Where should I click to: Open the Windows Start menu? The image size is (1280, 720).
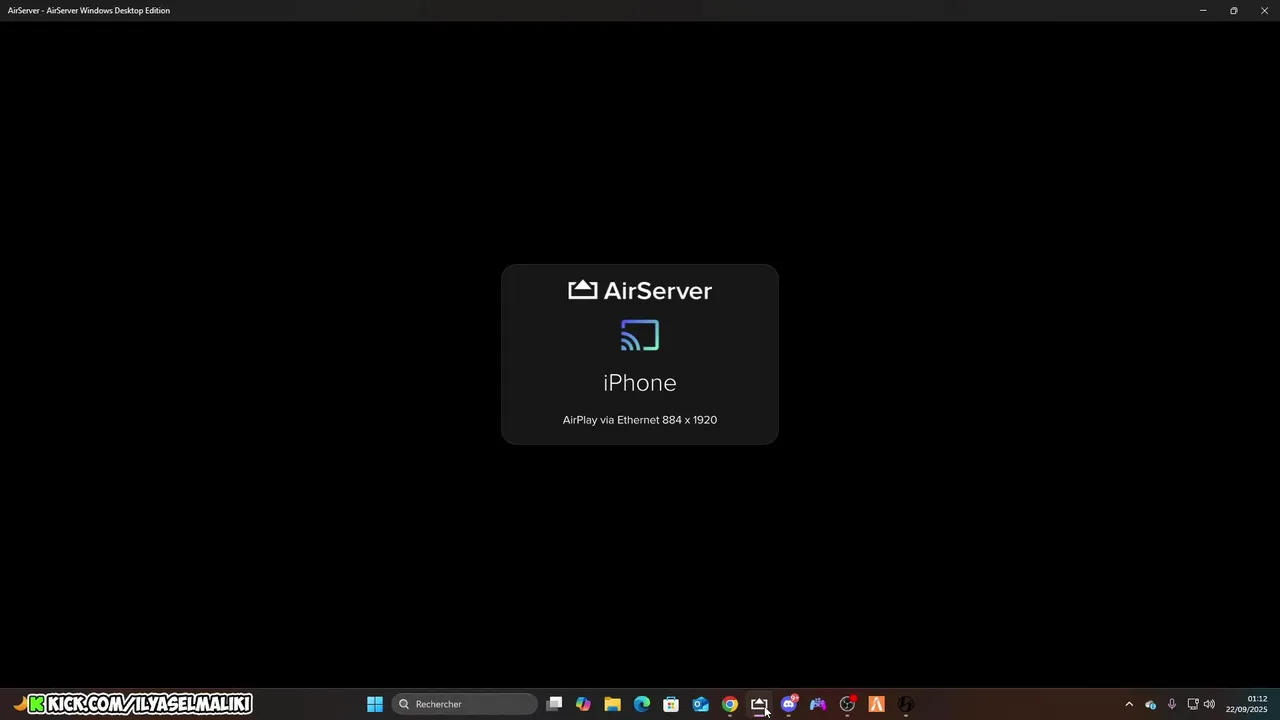coord(375,704)
